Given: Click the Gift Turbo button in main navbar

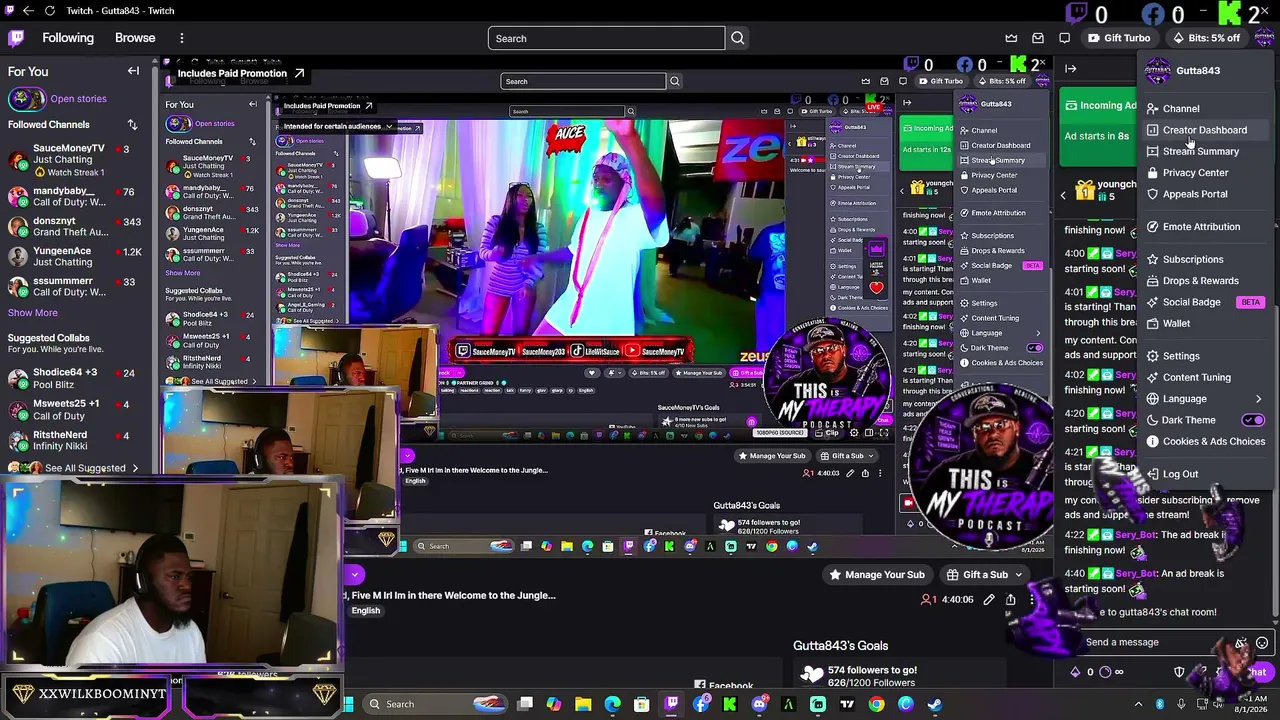Looking at the screenshot, I should point(1119,38).
